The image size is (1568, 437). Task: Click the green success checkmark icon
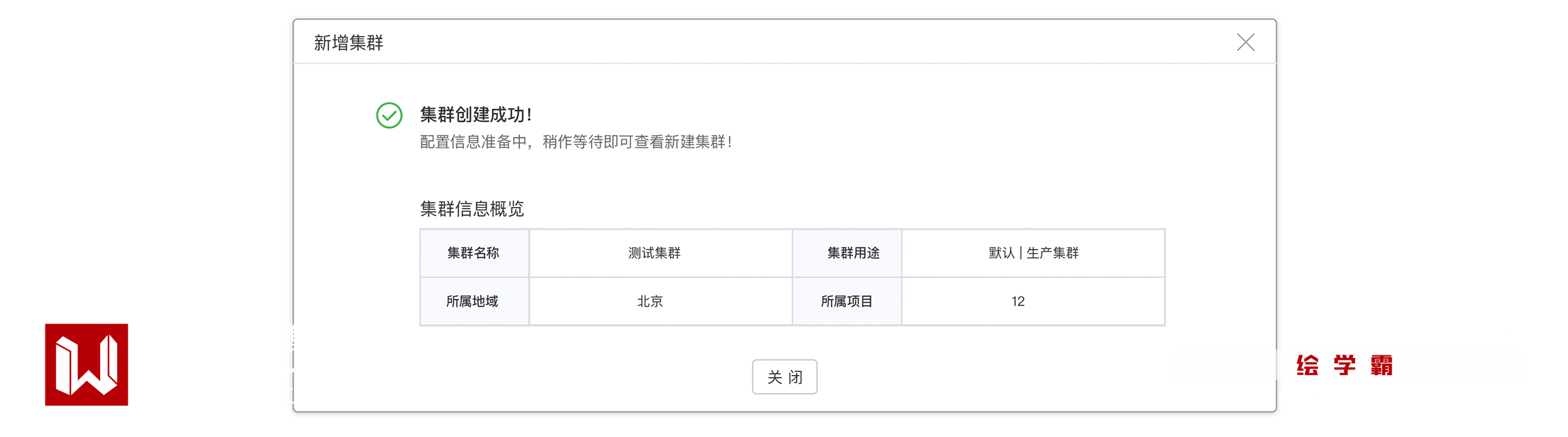389,115
